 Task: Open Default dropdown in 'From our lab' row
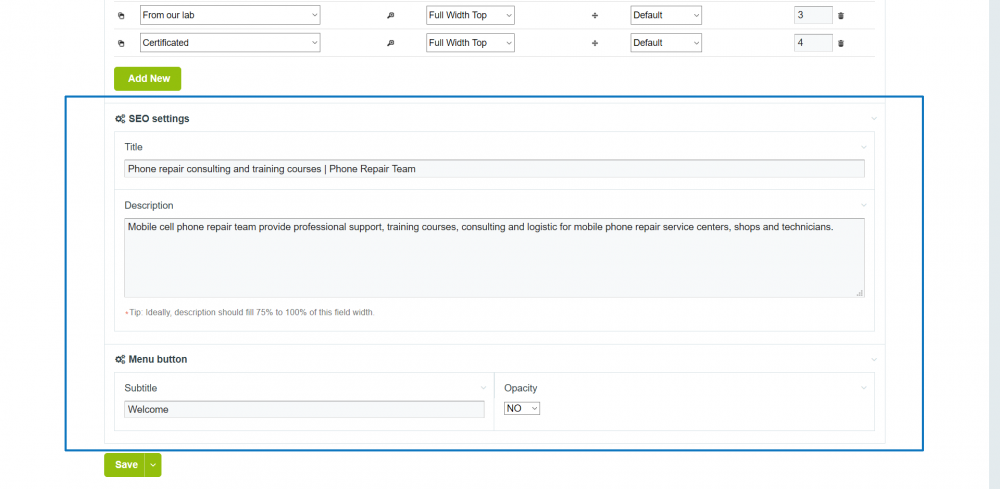coord(666,15)
